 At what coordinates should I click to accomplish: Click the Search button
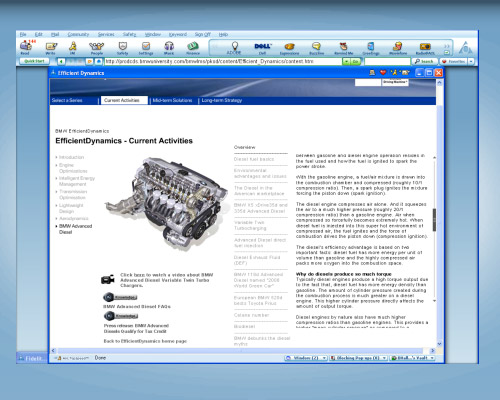(424, 61)
